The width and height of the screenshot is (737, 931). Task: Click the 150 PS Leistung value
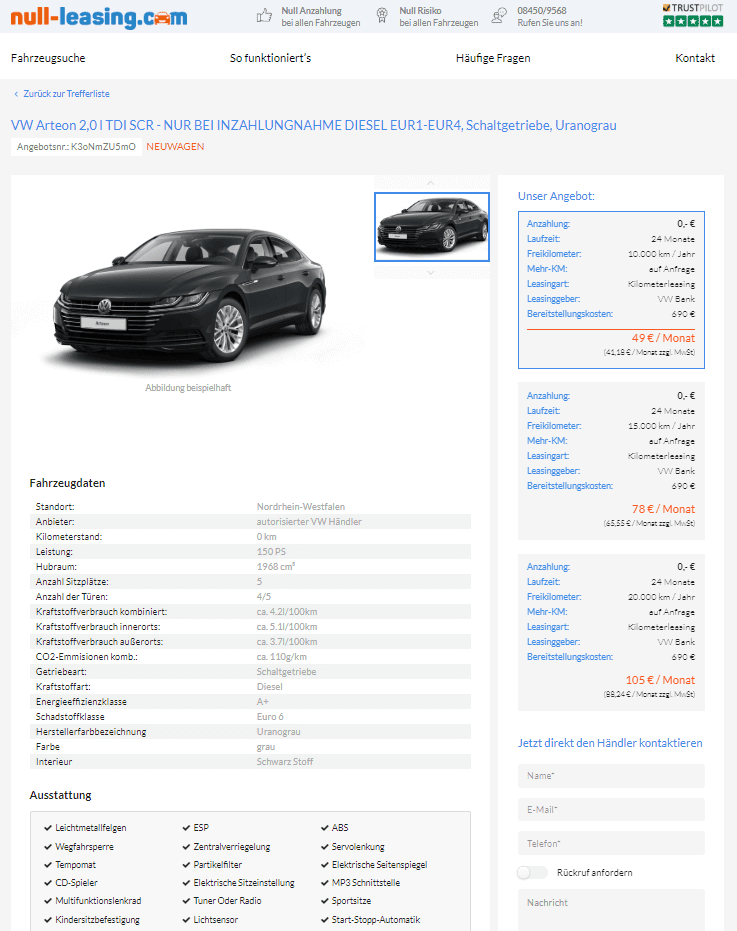tap(271, 552)
